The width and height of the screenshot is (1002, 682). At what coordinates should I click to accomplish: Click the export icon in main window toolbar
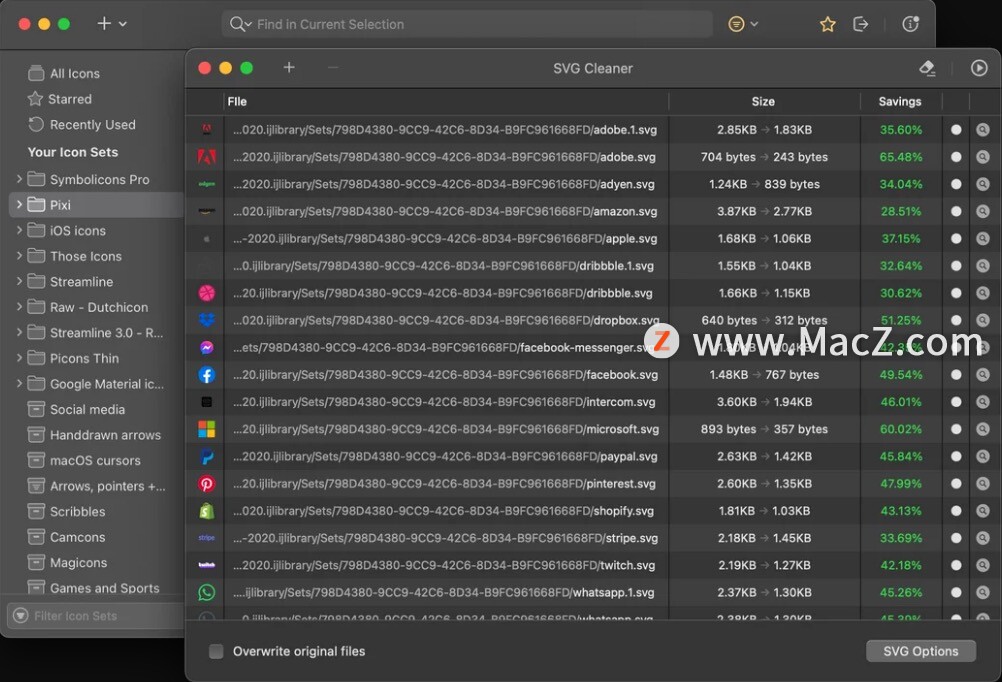[861, 24]
